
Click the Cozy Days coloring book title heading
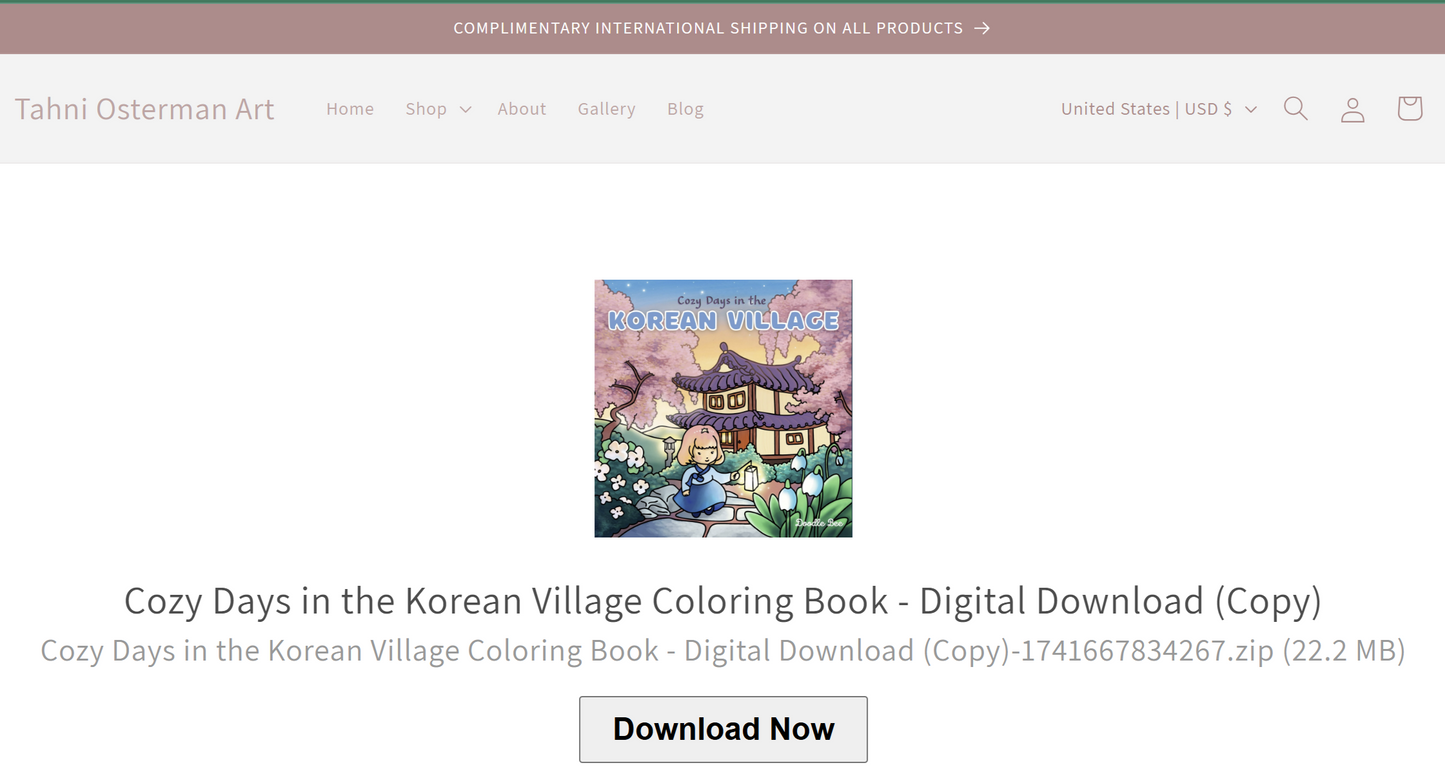click(723, 601)
